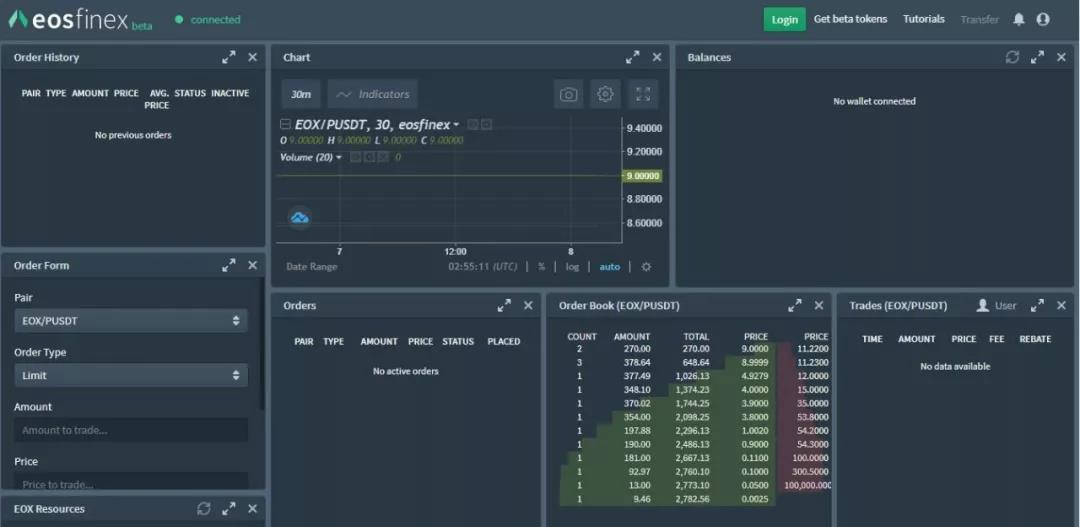Expand the Order History panel
Viewport: 1080px width, 527px height.
point(229,57)
